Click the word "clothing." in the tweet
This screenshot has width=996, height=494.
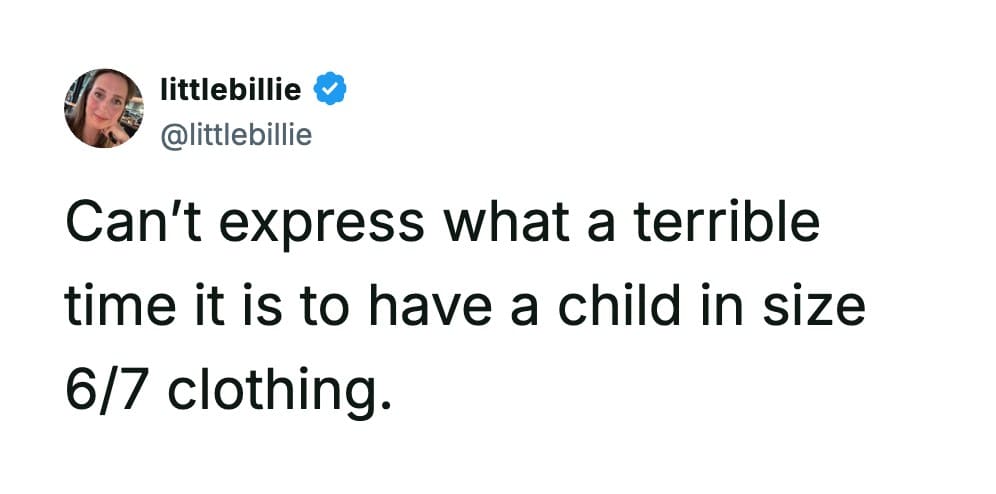click(275, 387)
